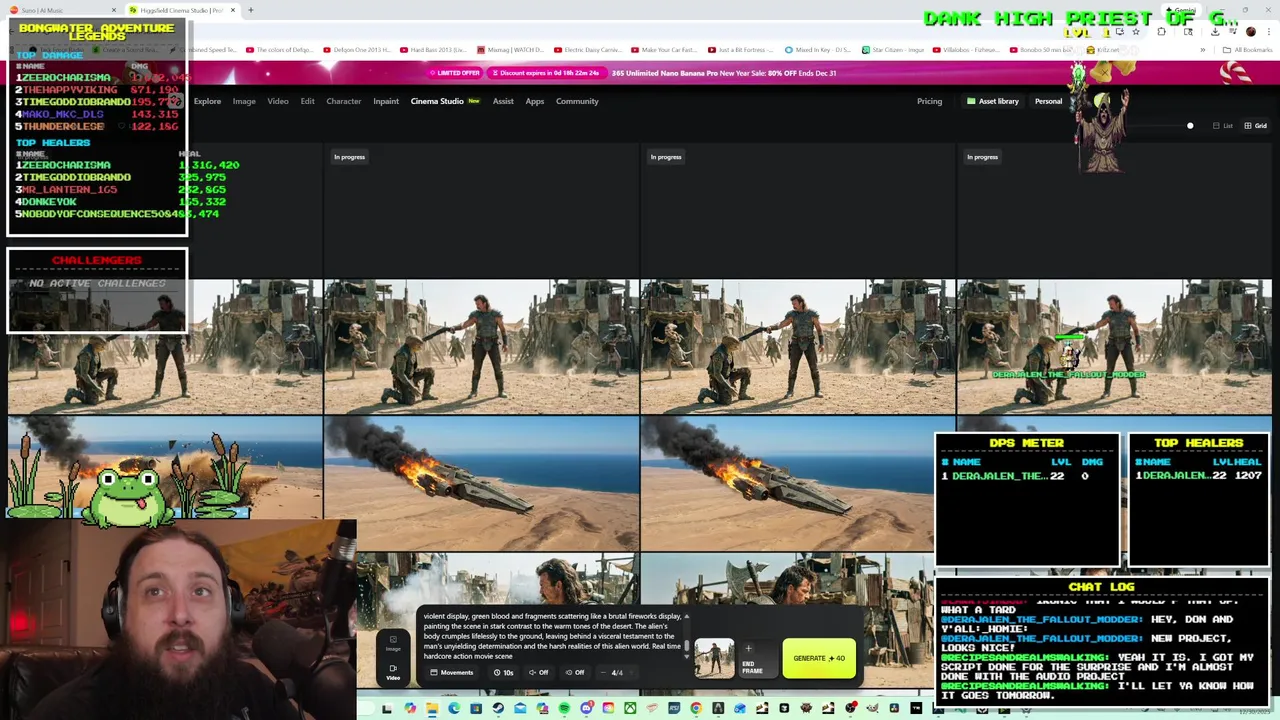Open the 10s duration dropdown

coord(504,672)
